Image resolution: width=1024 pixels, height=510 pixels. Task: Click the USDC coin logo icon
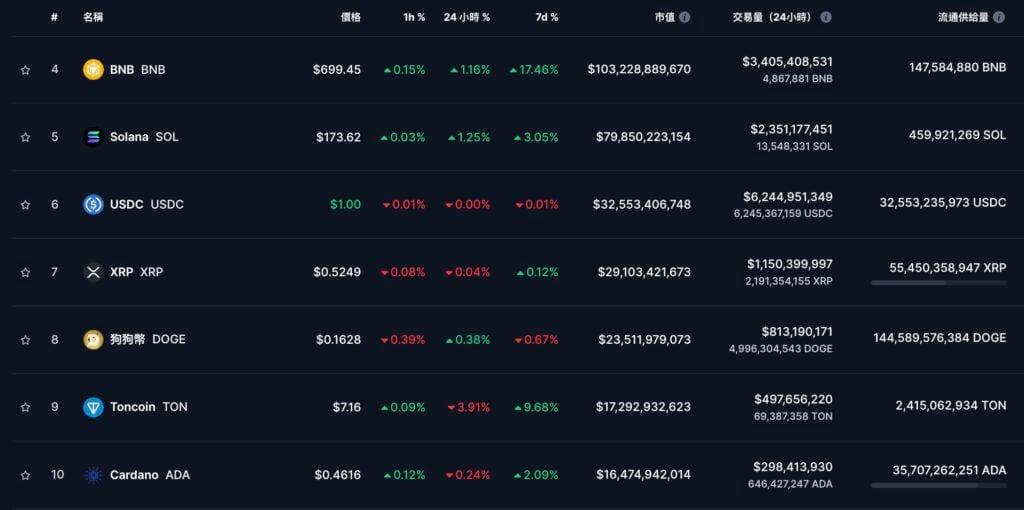coord(93,204)
